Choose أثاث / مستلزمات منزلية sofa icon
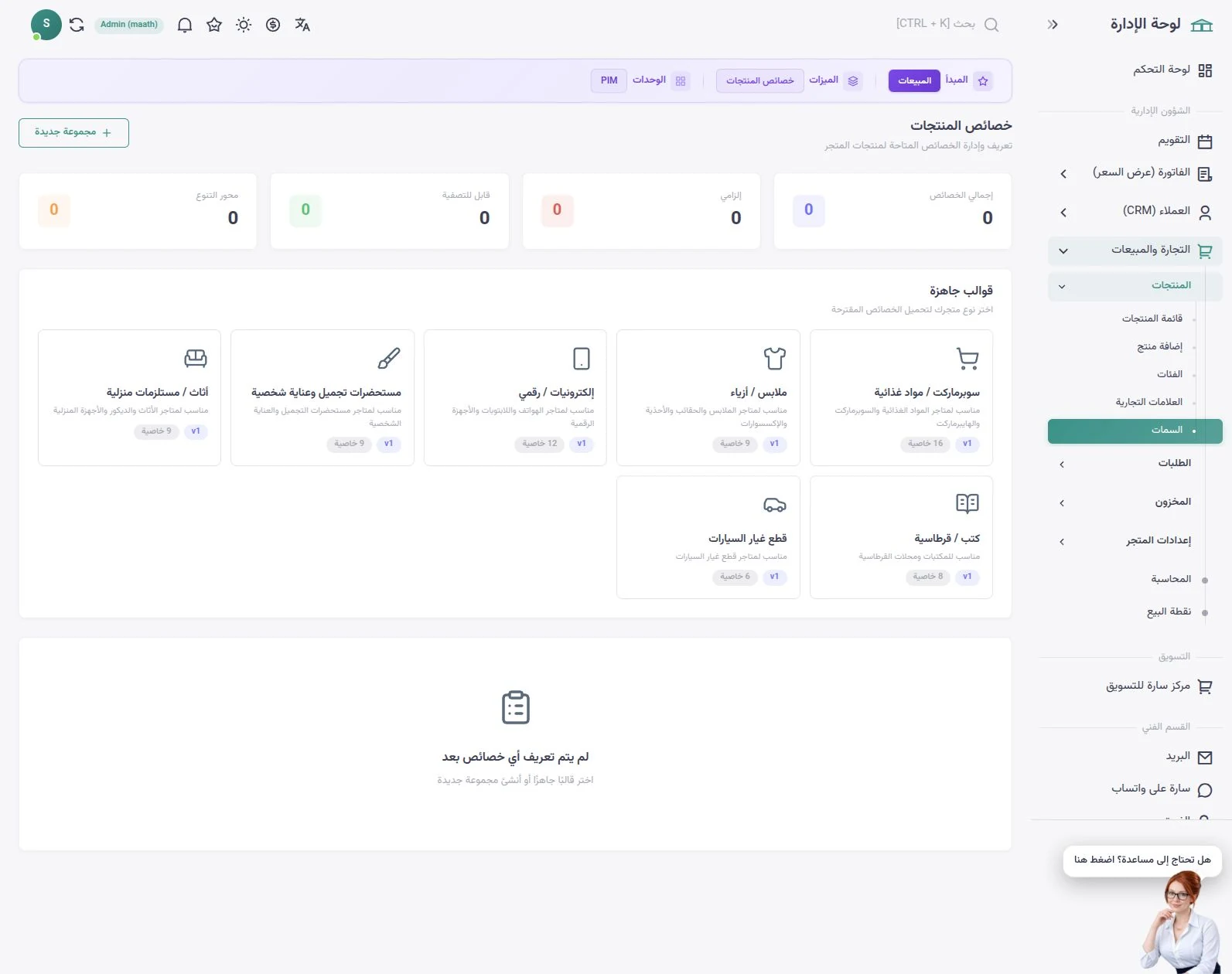Screen dimensions: 1232x974 tap(196, 359)
